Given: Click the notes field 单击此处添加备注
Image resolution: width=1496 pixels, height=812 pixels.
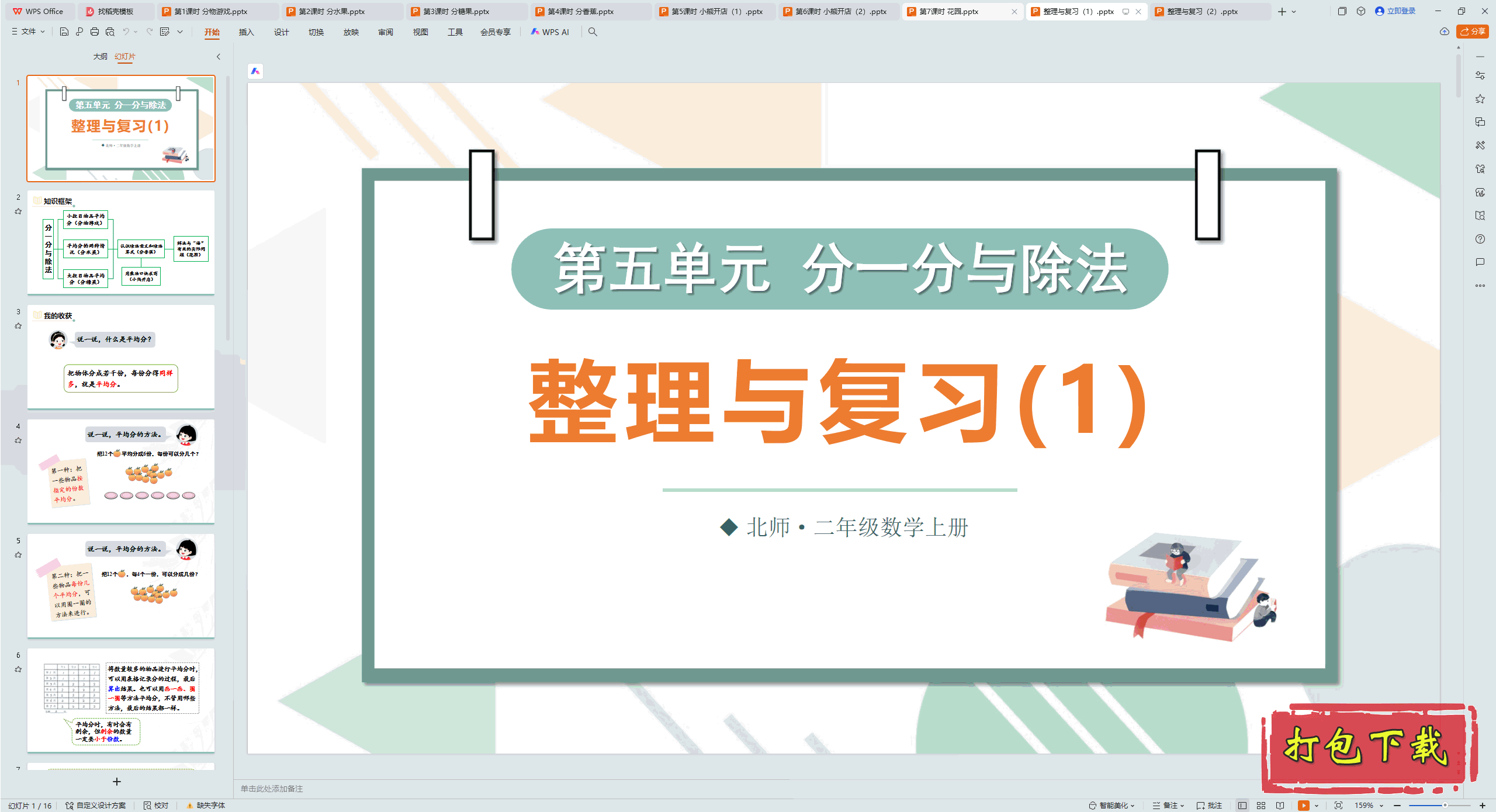Looking at the screenshot, I should click(x=272, y=789).
